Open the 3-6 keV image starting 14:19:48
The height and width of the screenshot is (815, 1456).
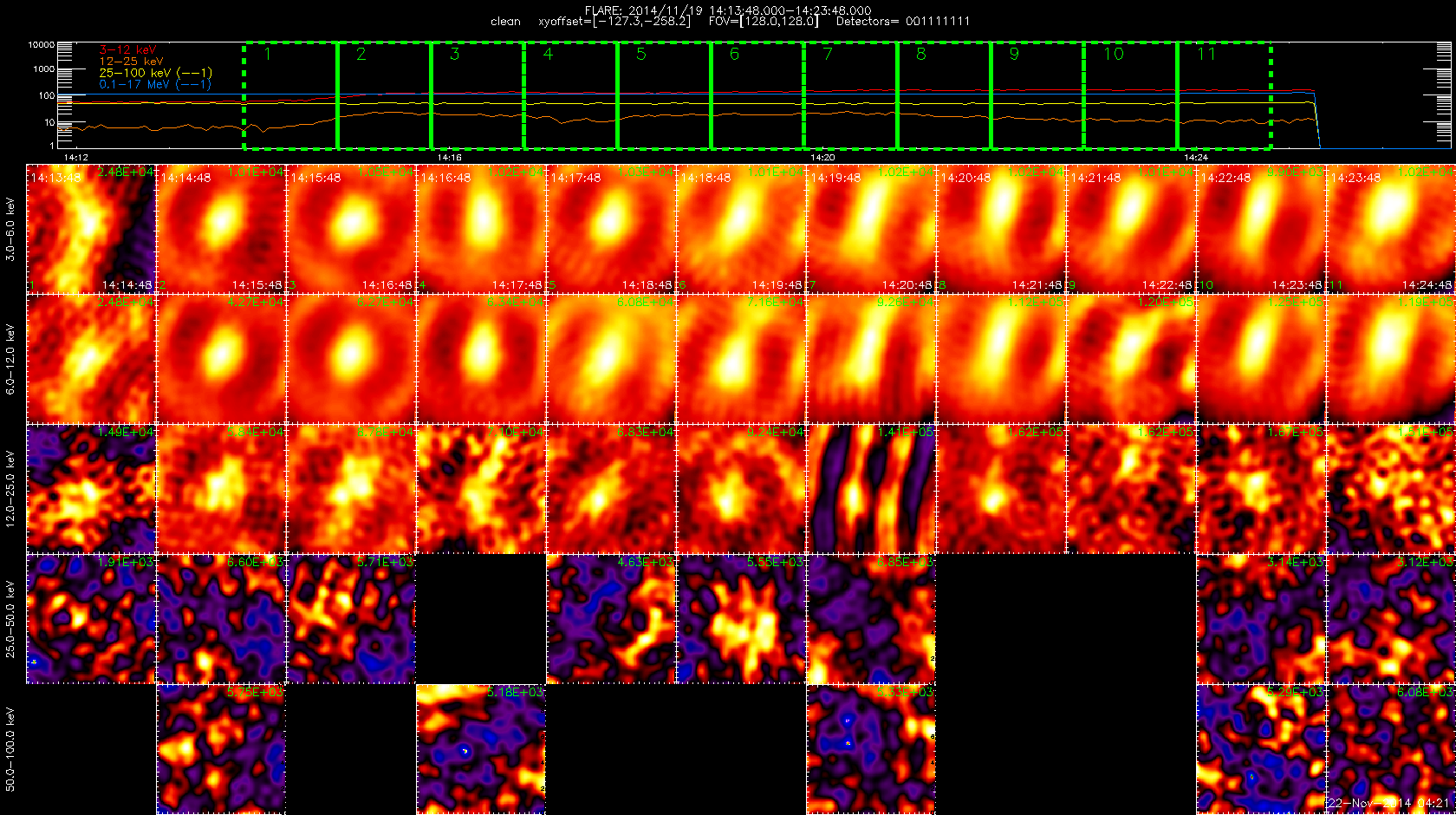871,229
